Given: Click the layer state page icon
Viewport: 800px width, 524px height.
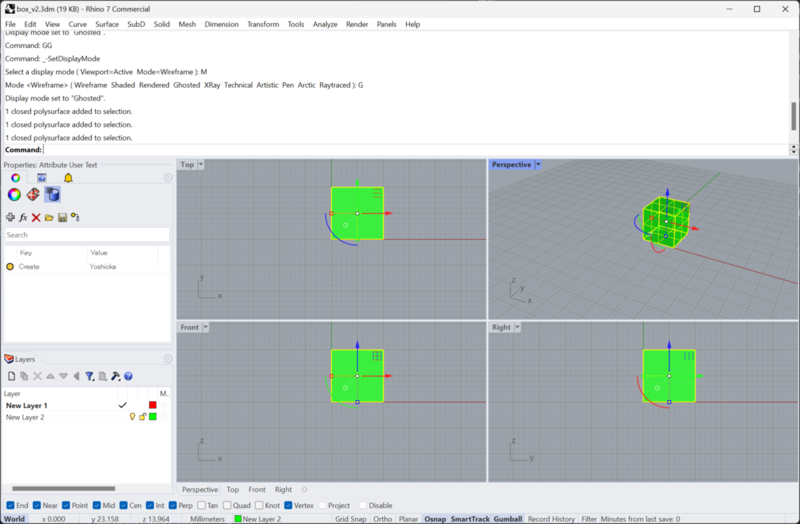Looking at the screenshot, I should point(103,376).
